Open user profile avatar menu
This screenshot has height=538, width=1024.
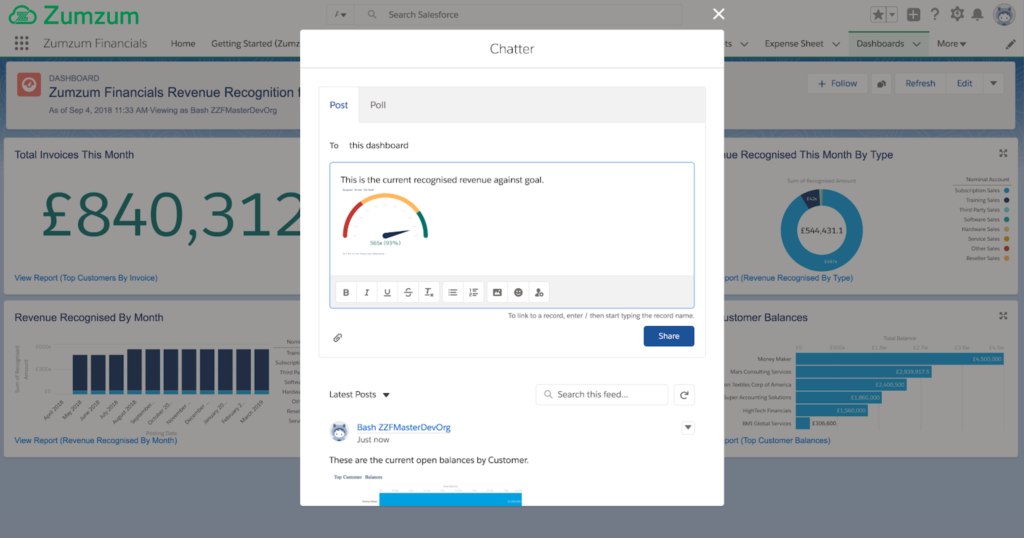pos(1004,14)
